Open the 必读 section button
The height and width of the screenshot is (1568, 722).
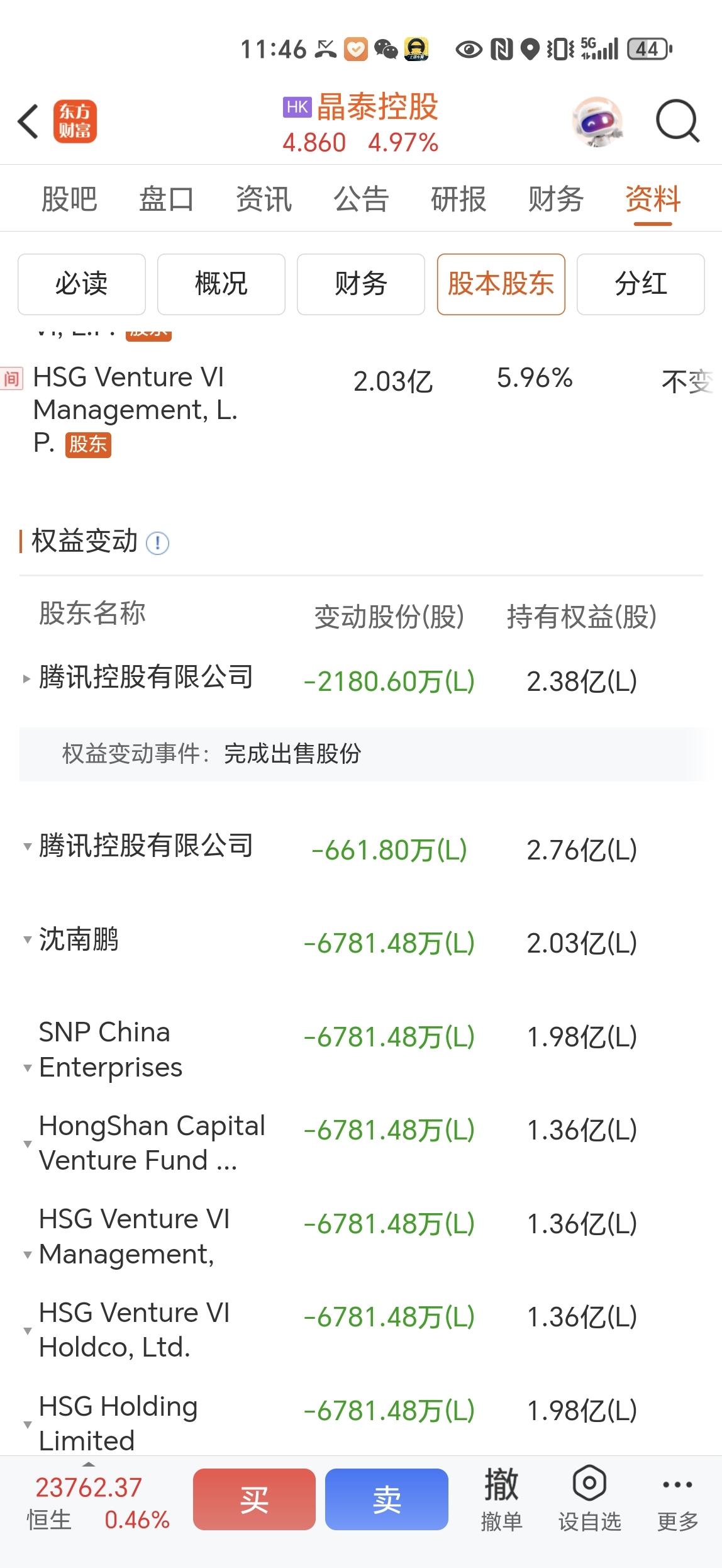[x=82, y=284]
